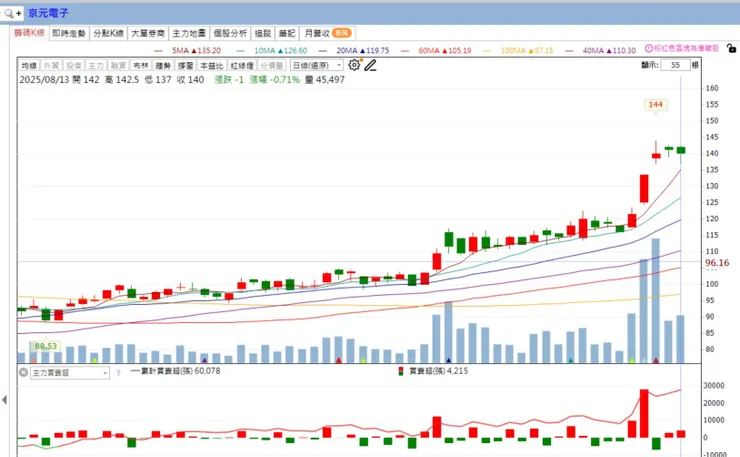Collapse the side panel arrow
Screen dimensions: 740x457
4,400
